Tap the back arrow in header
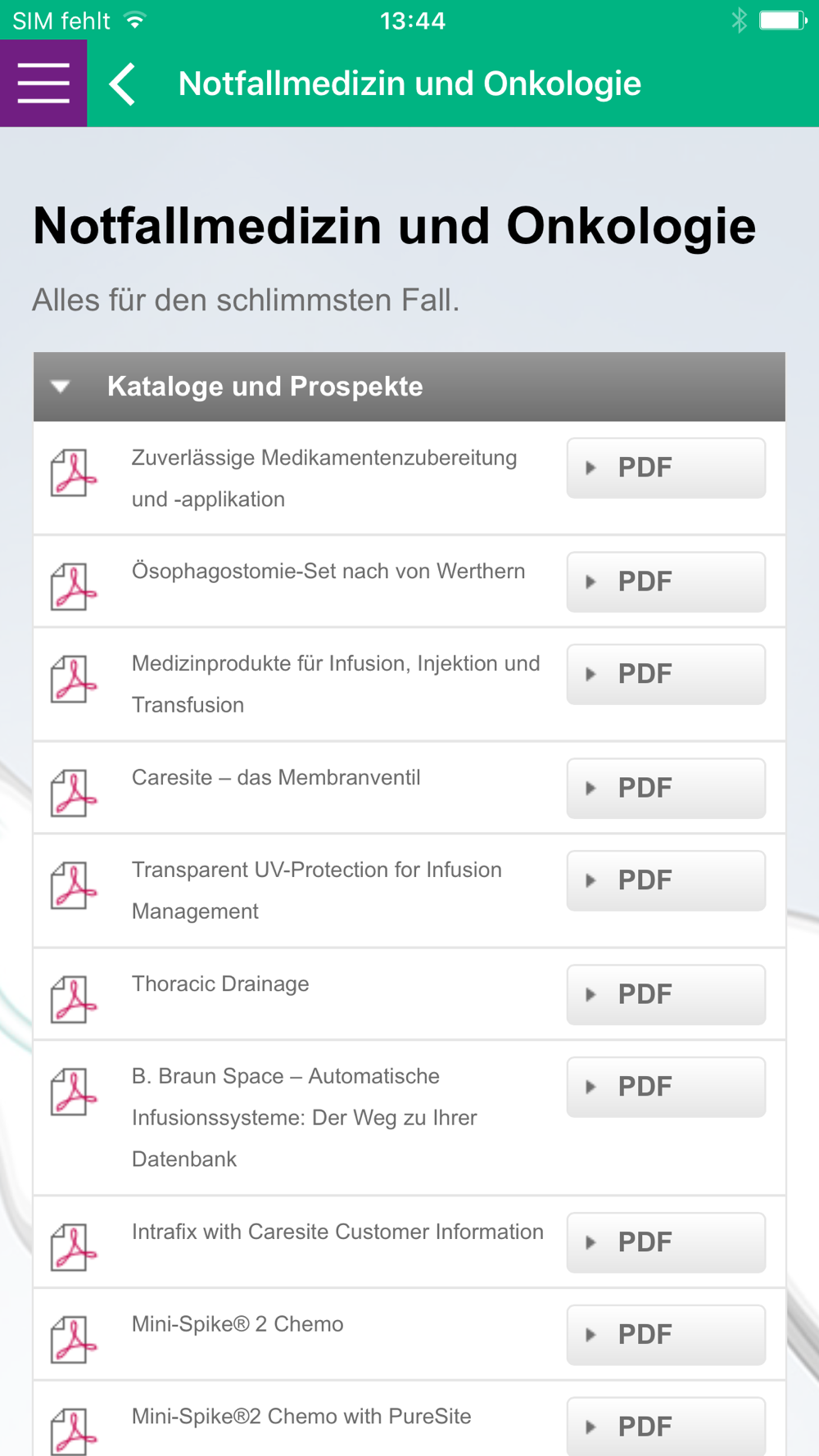 (123, 84)
